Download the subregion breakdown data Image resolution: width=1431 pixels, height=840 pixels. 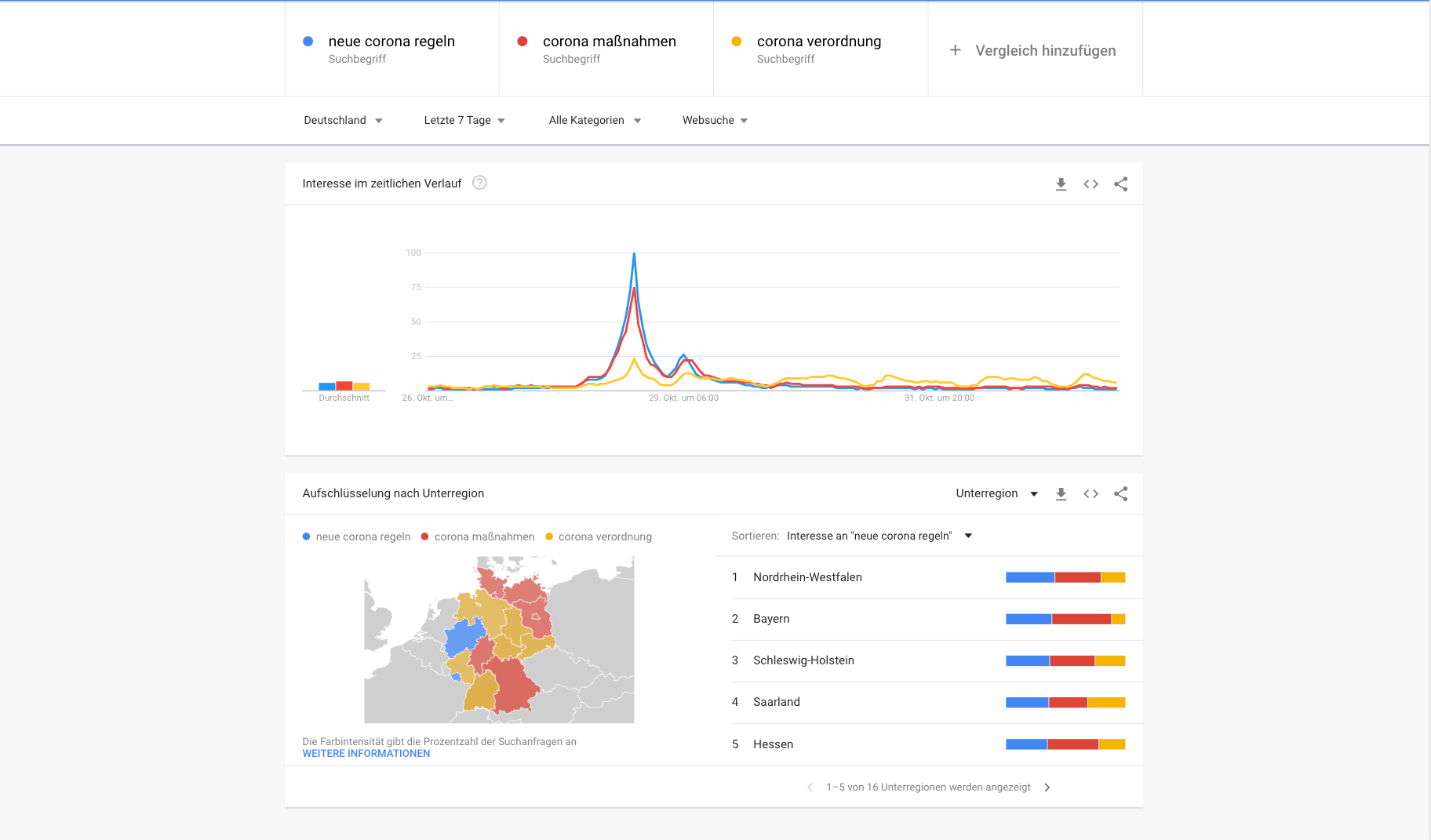pyautogui.click(x=1061, y=494)
